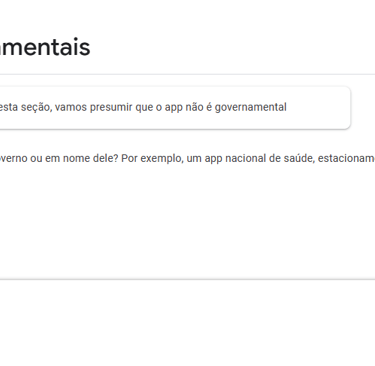This screenshot has height=366, width=375.
Task: Click the word "governamental" in the notice
Action: (251, 107)
